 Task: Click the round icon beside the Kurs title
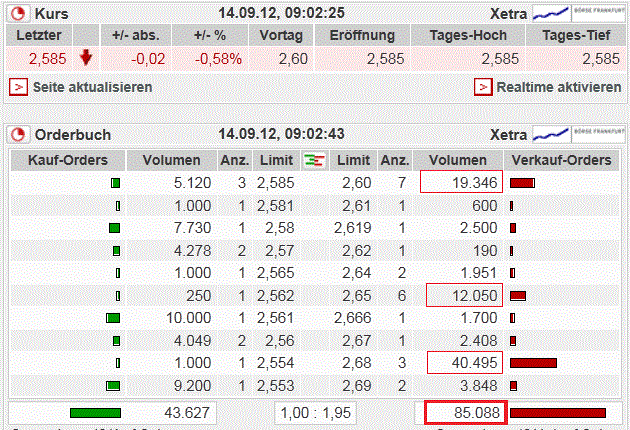pos(19,14)
